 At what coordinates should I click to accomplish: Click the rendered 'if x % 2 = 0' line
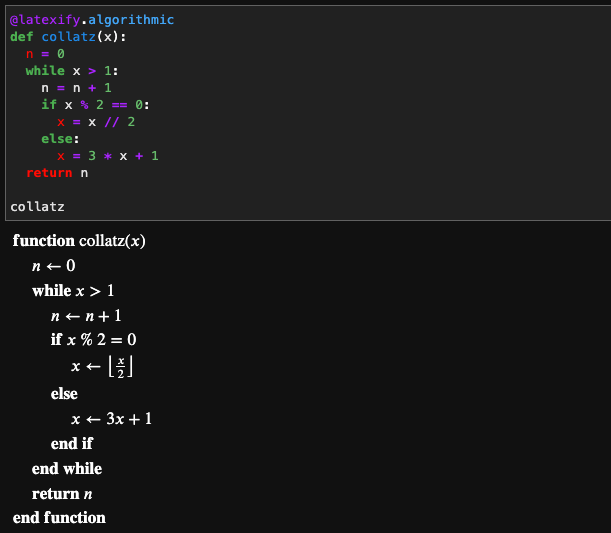[94, 339]
